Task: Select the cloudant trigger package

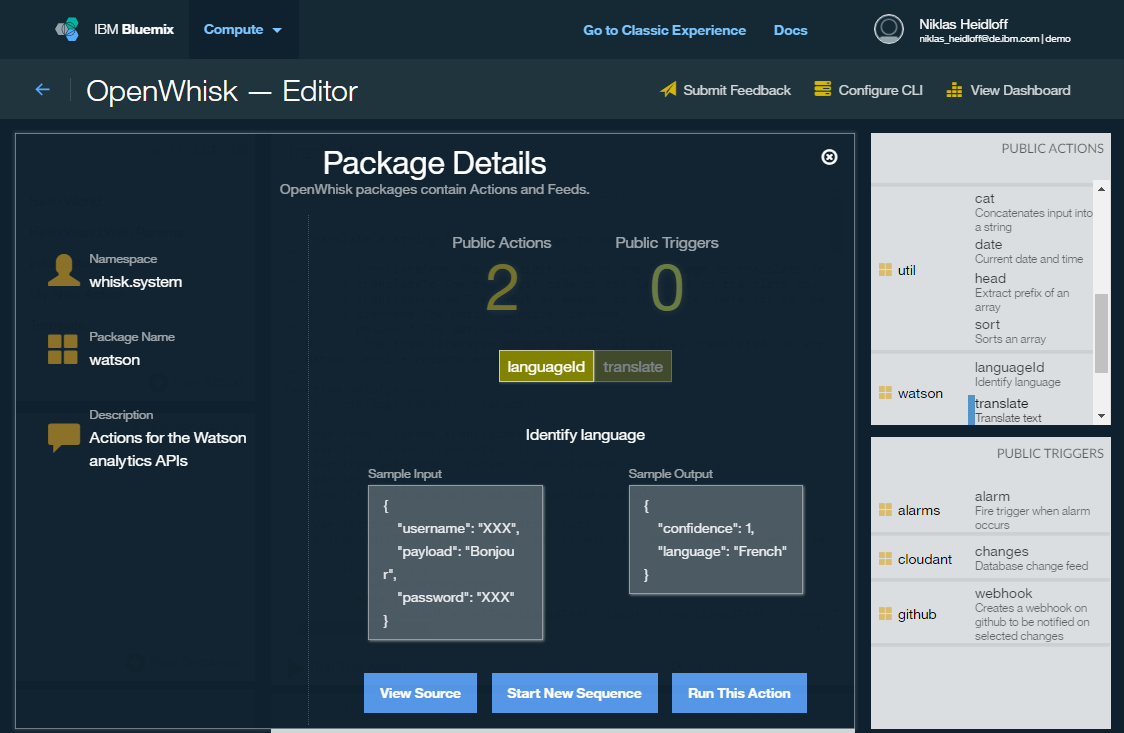Action: [925, 559]
